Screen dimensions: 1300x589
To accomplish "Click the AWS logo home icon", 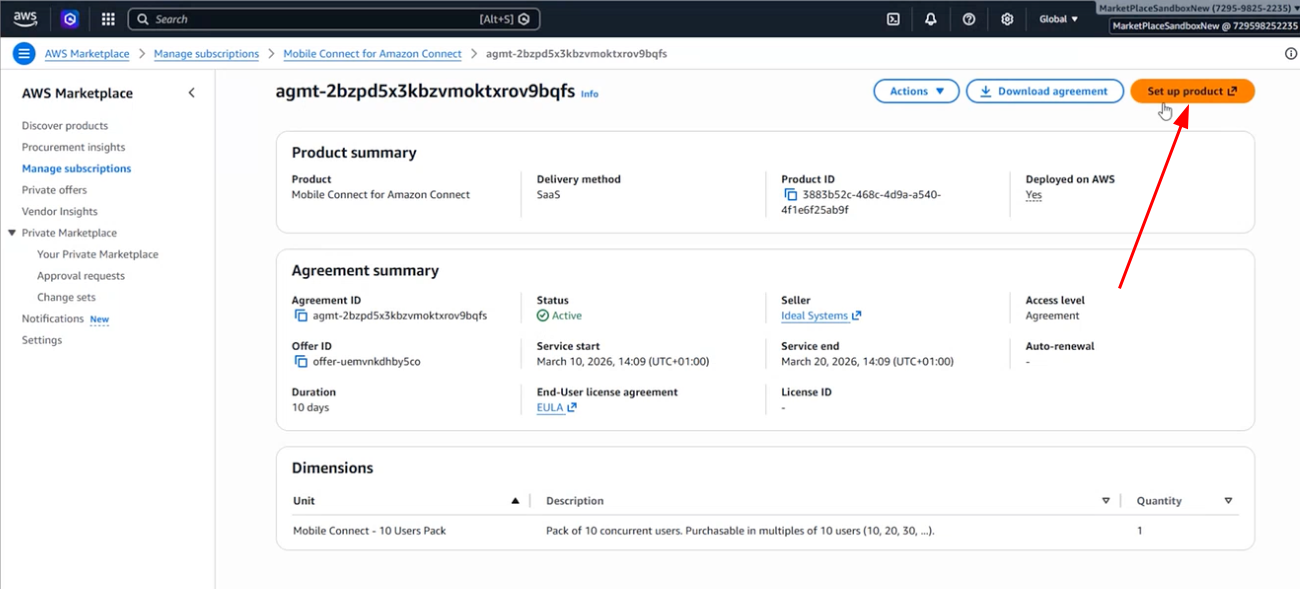I will (25, 18).
